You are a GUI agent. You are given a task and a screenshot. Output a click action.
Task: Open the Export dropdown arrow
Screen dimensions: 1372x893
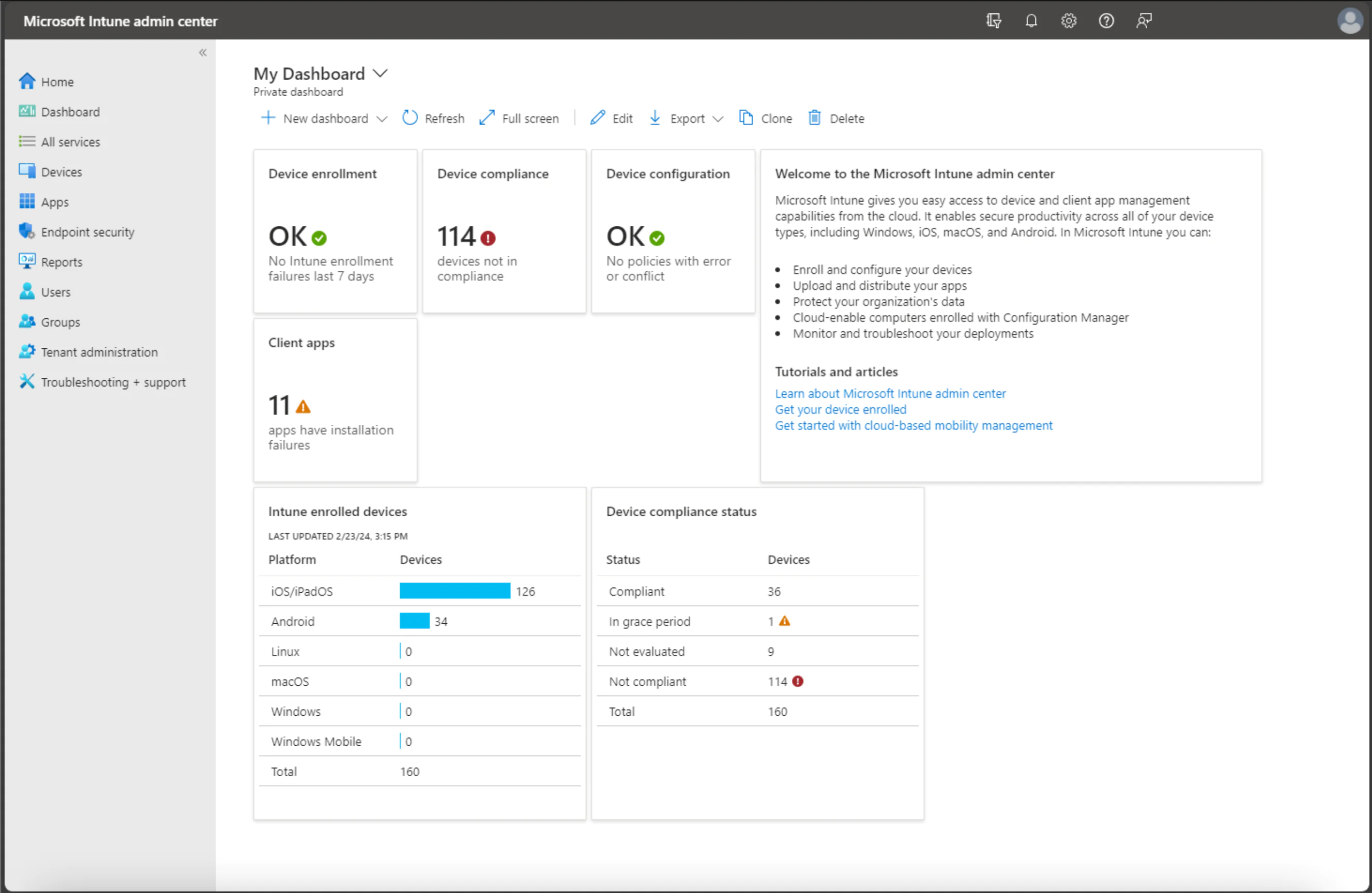pyautogui.click(x=718, y=119)
